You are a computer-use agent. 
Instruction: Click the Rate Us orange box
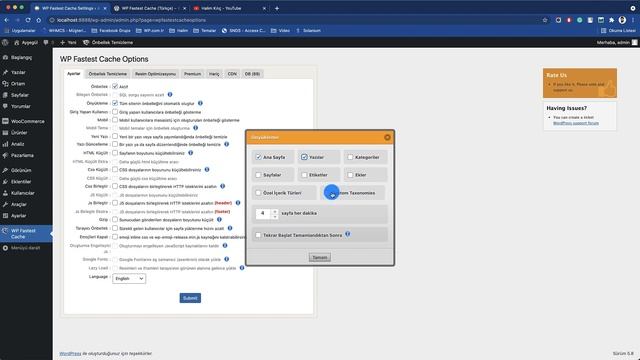[580, 83]
